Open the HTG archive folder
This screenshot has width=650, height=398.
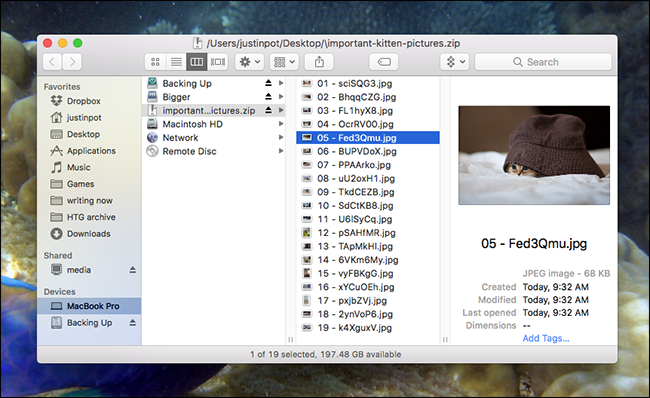click(89, 217)
